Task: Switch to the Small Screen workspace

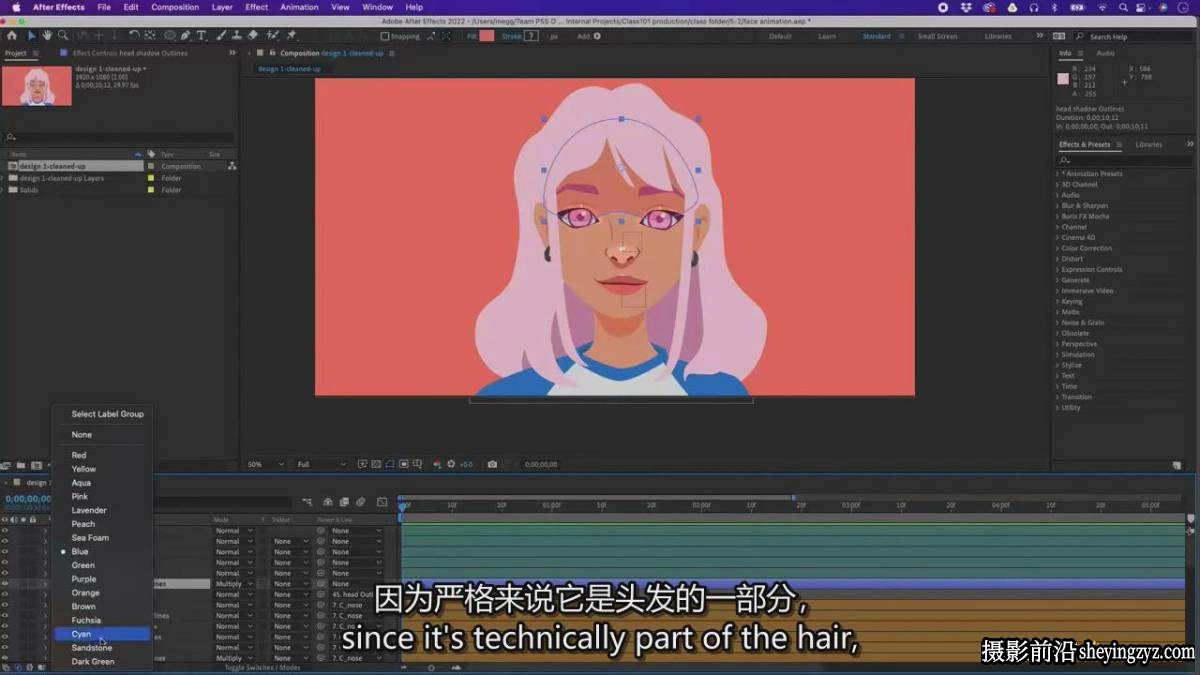Action: pyautogui.click(x=937, y=36)
